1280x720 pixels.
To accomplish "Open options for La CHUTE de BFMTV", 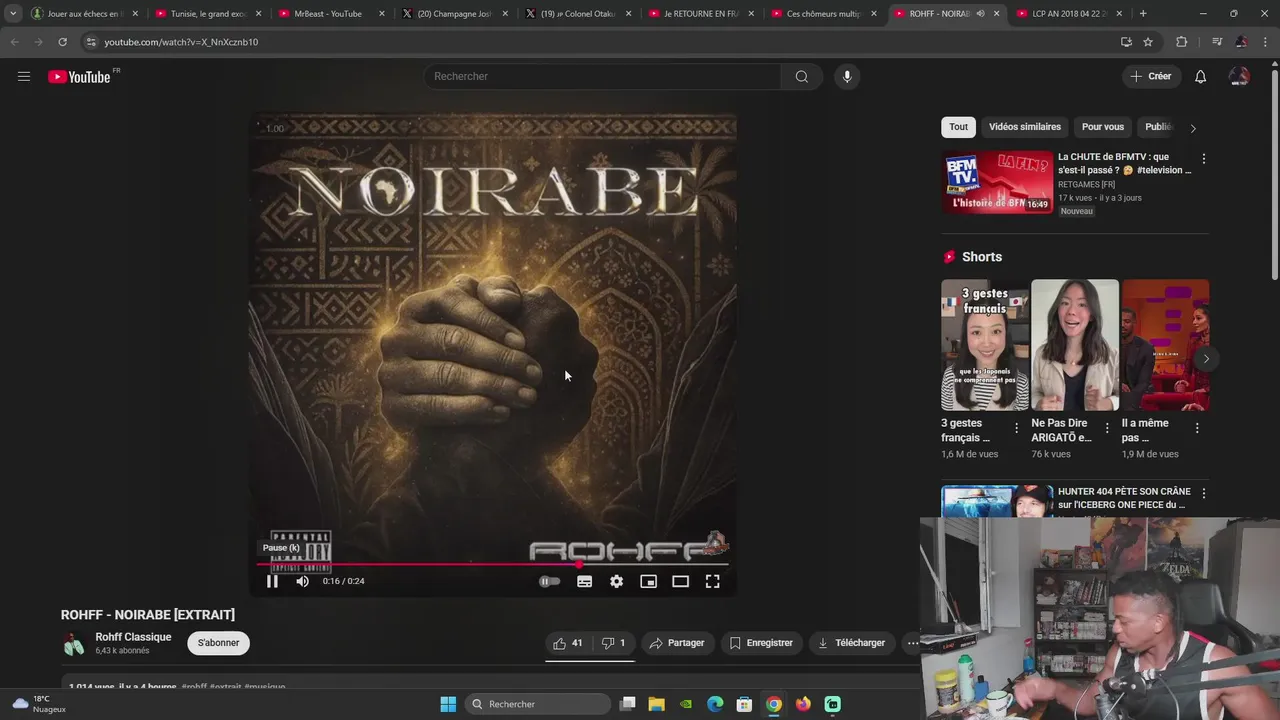I will pyautogui.click(x=1203, y=159).
